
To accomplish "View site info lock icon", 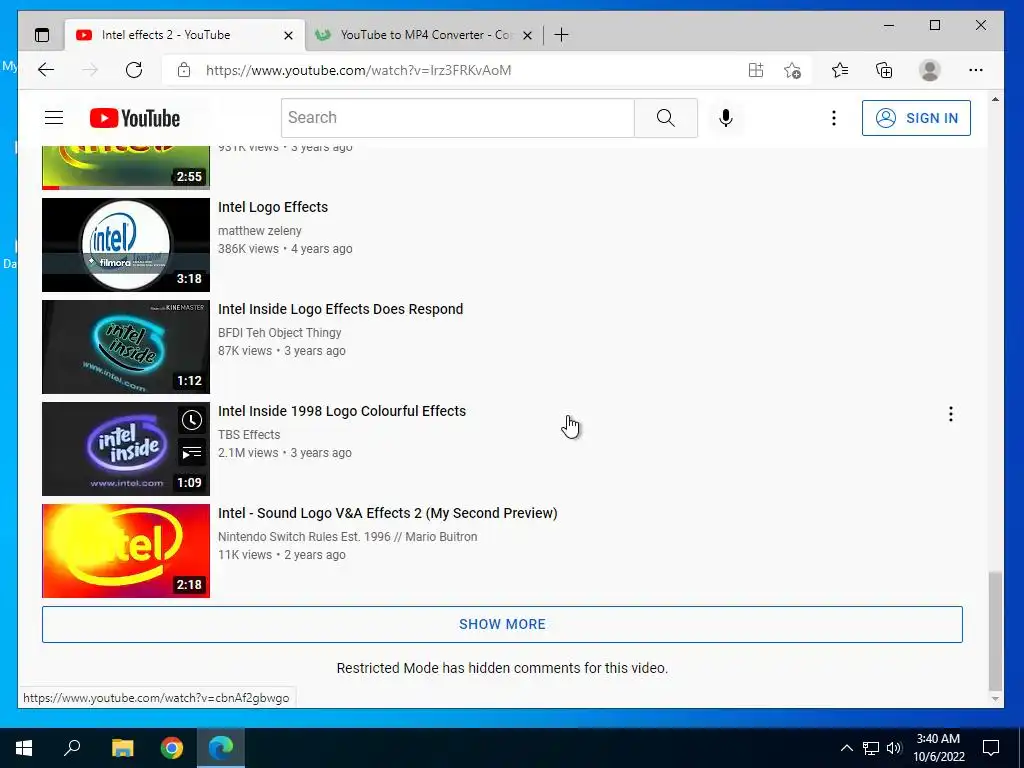I will click(x=184, y=70).
